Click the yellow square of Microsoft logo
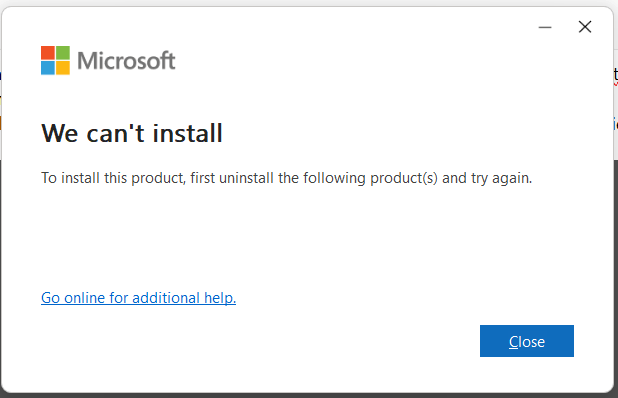618x398 pixels. pos(63,68)
